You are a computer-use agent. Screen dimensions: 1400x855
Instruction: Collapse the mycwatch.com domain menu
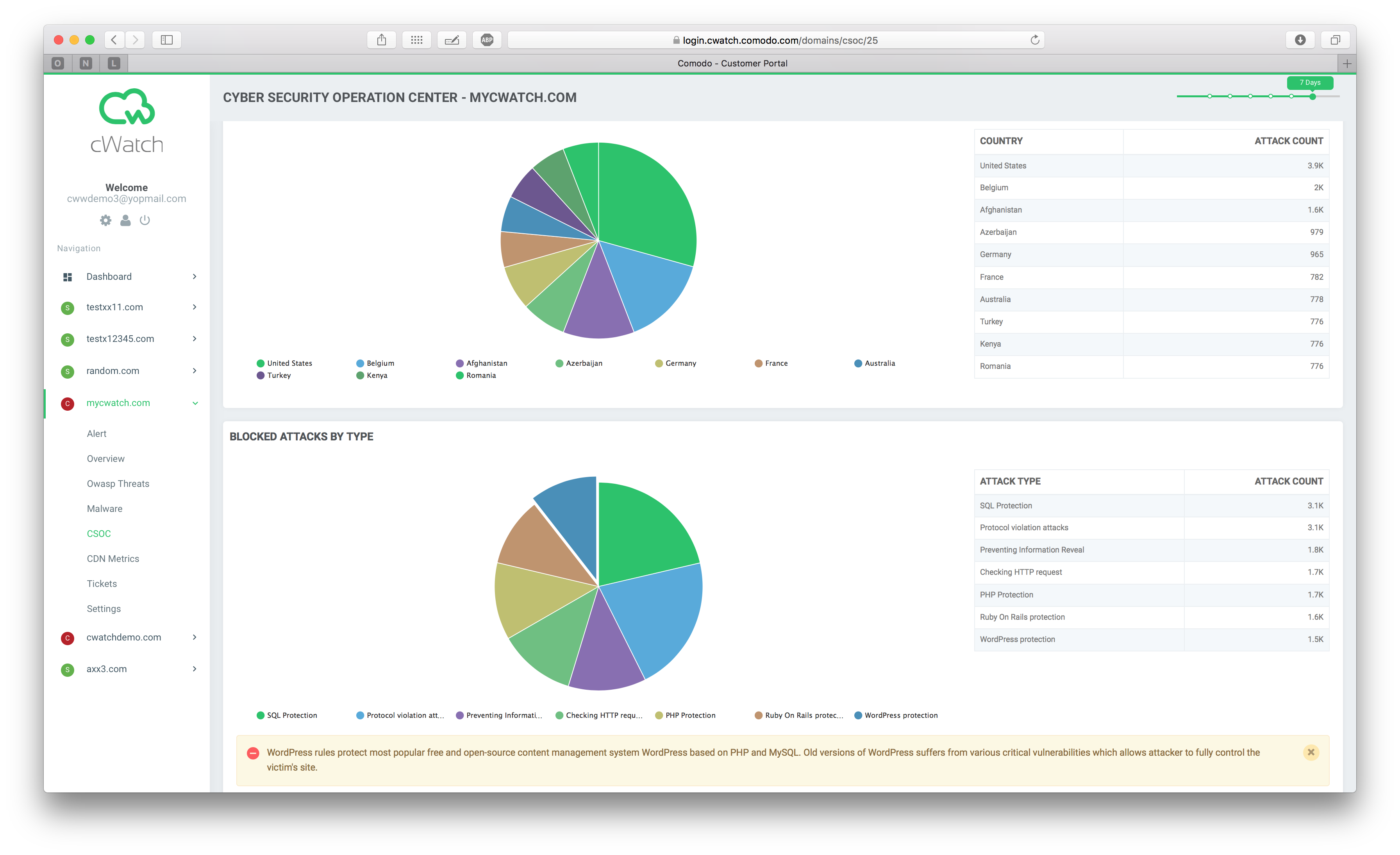[x=195, y=403]
